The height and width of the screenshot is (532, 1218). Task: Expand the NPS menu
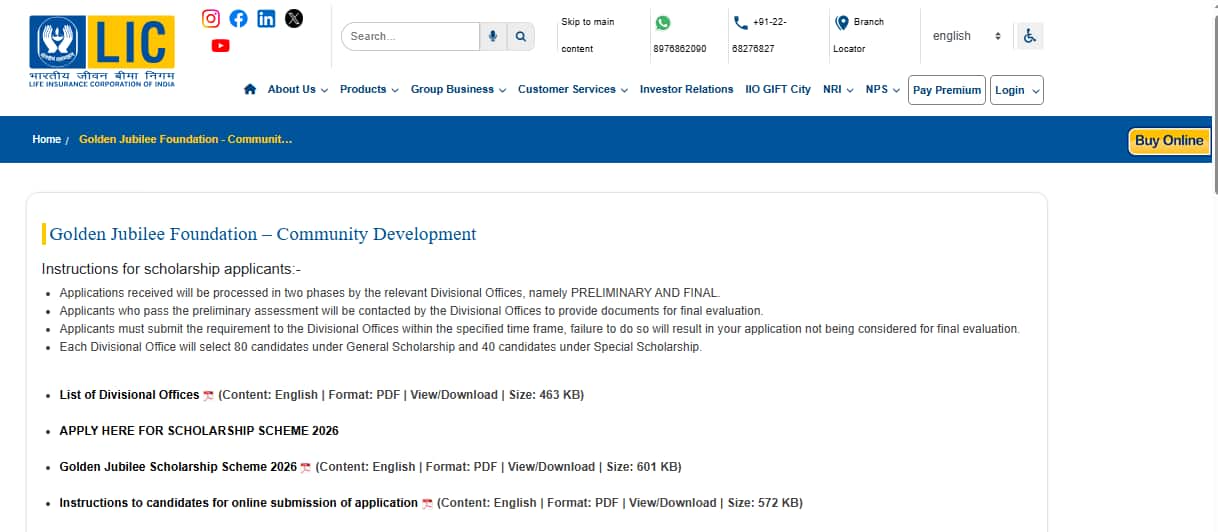883,89
